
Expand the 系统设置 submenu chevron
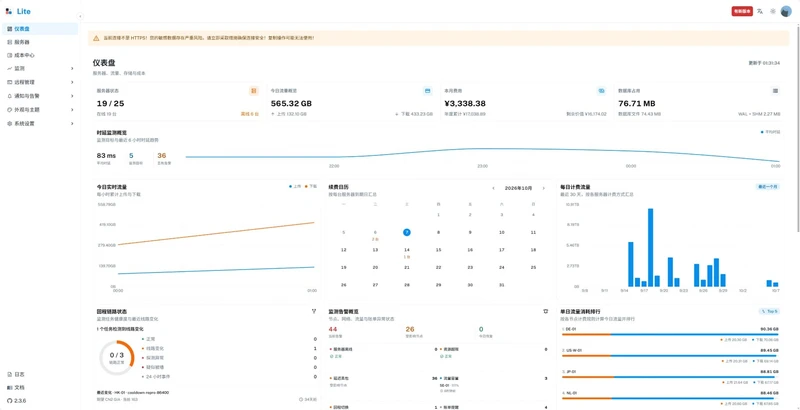(72, 123)
